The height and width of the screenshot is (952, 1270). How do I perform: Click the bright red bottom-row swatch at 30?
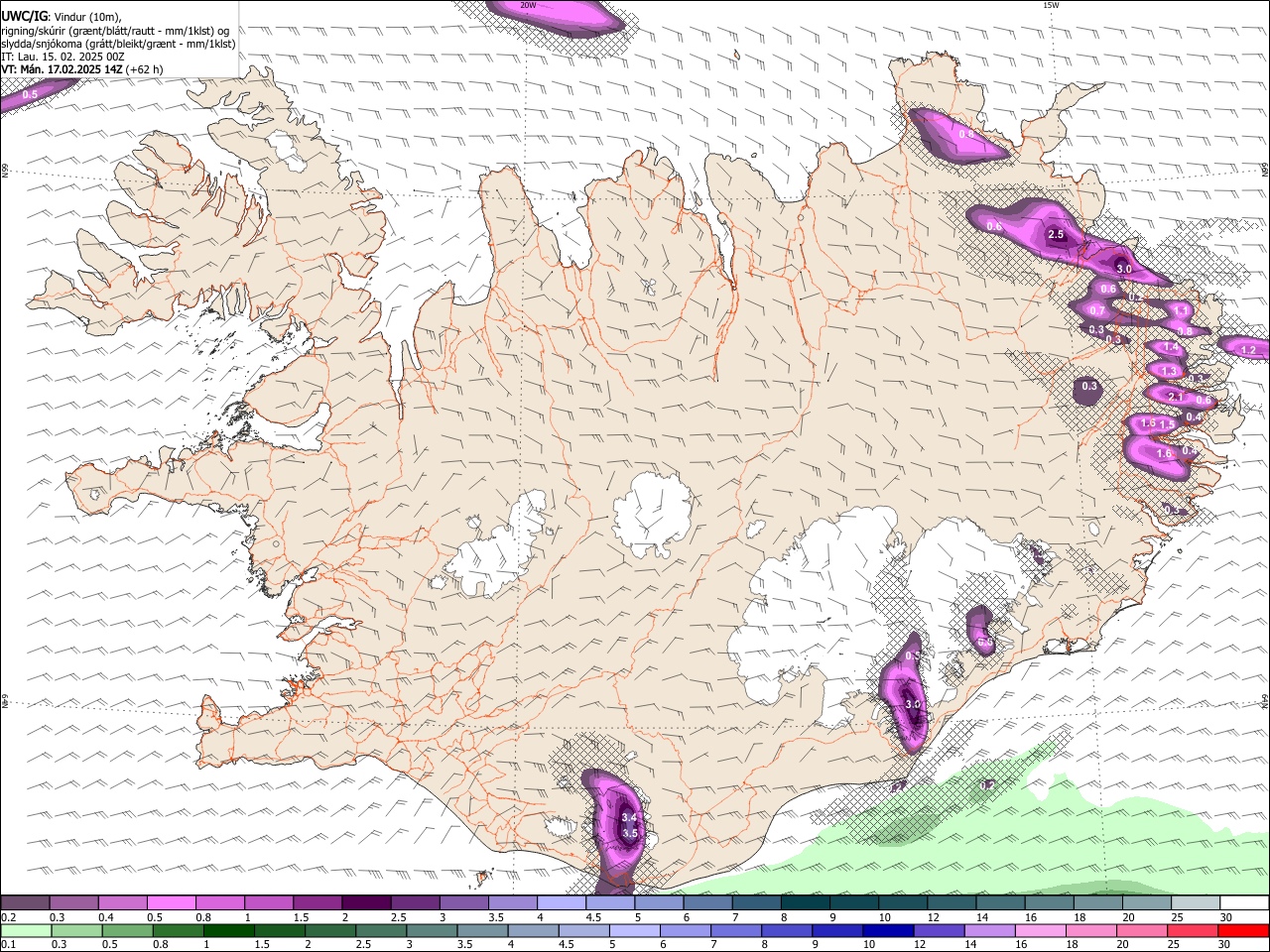[x=1242, y=931]
